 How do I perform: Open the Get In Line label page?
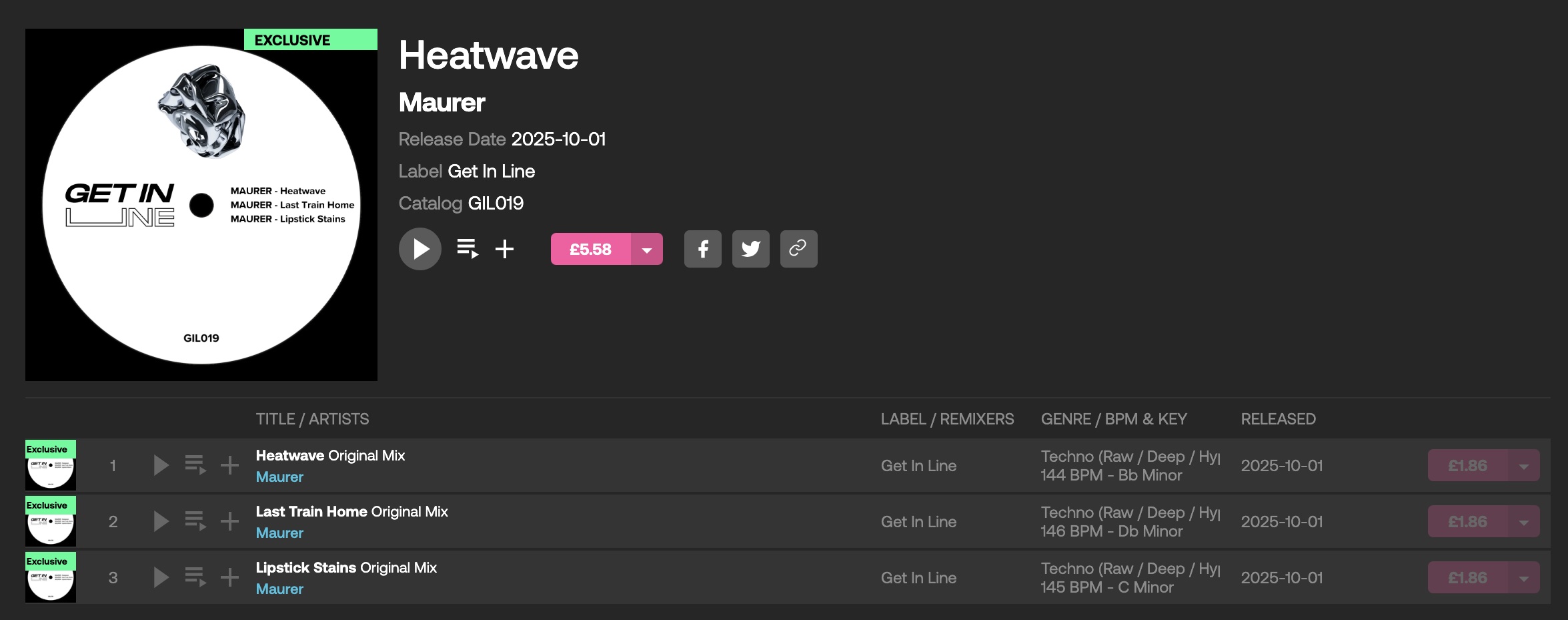point(491,172)
